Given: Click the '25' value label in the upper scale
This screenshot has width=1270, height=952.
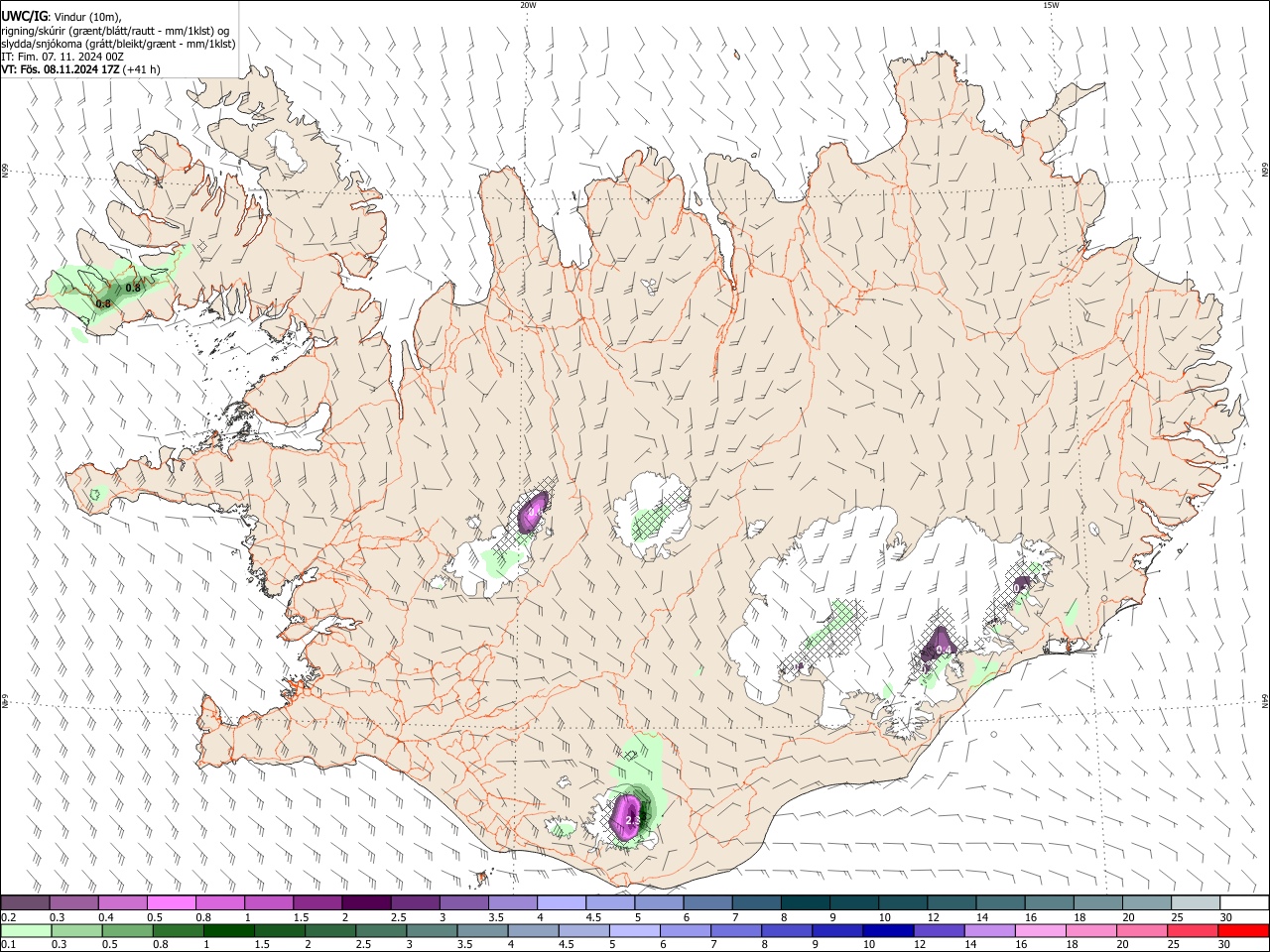Looking at the screenshot, I should coord(1177,917).
